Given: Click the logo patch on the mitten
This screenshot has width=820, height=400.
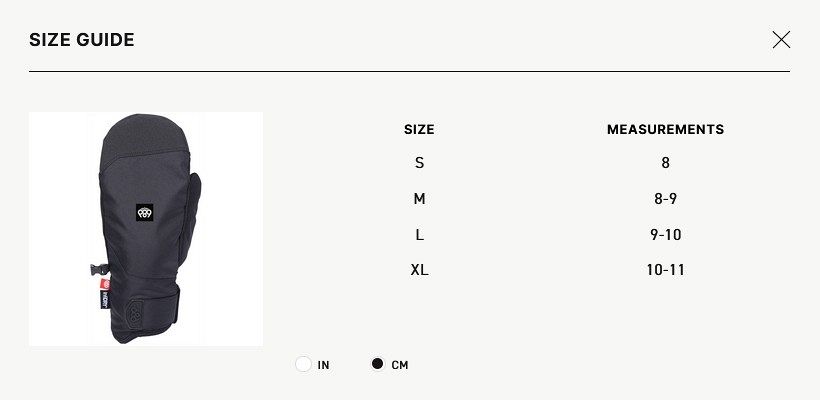Looking at the screenshot, I should pyautogui.click(x=145, y=213).
